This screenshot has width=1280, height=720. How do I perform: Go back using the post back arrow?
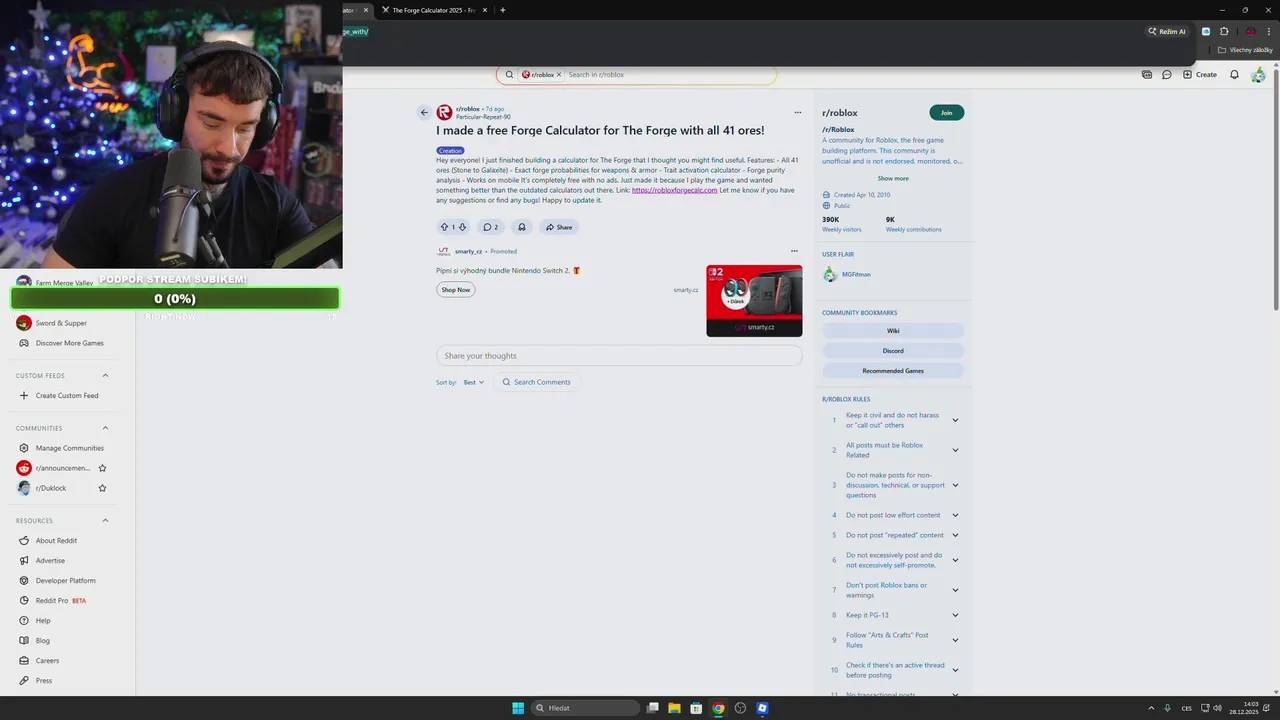[x=424, y=113]
